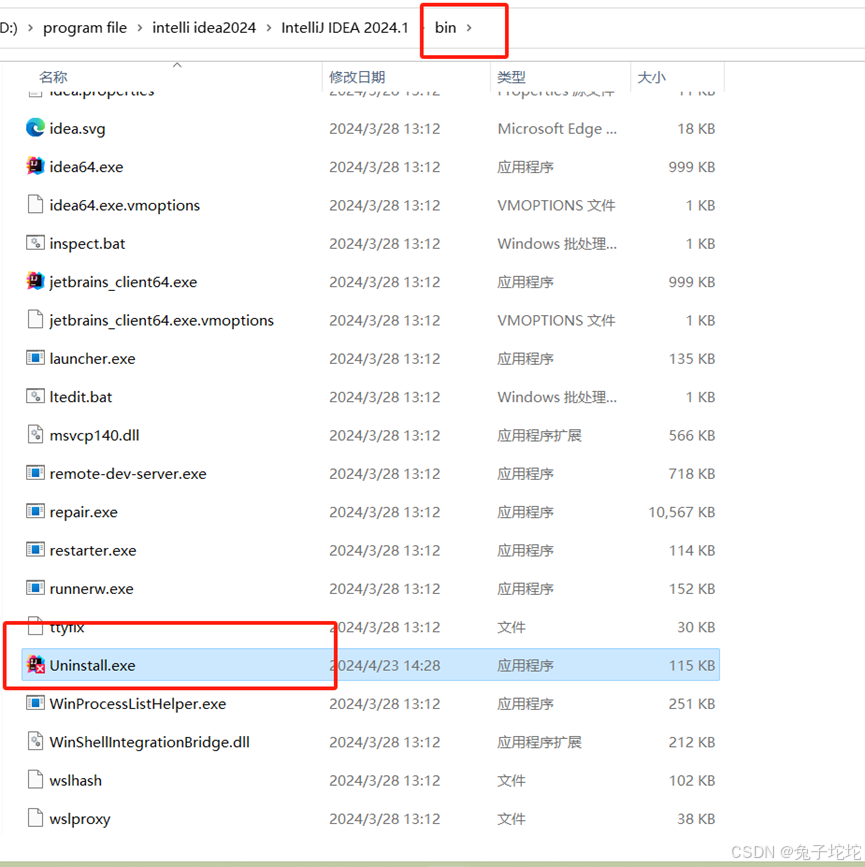Click the application icon of repair.exe

(35, 511)
